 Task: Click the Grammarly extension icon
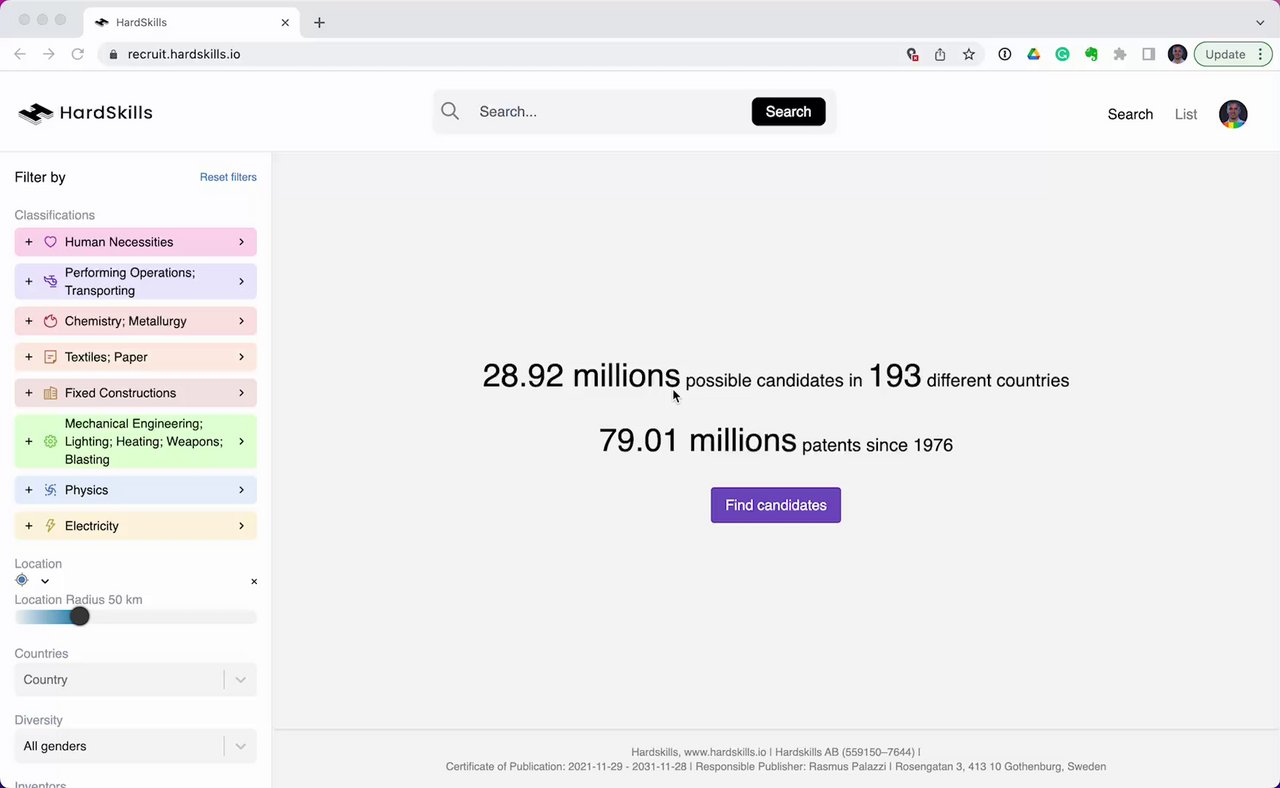pyautogui.click(x=1062, y=55)
